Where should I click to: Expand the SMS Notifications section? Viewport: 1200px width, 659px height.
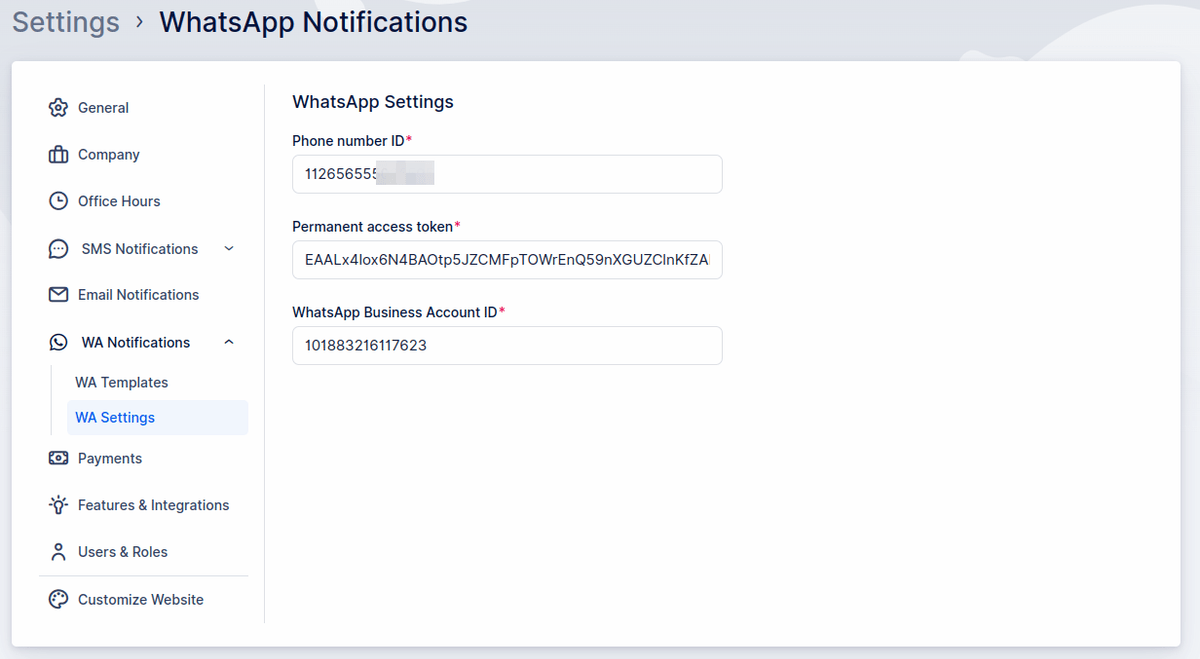coord(229,248)
